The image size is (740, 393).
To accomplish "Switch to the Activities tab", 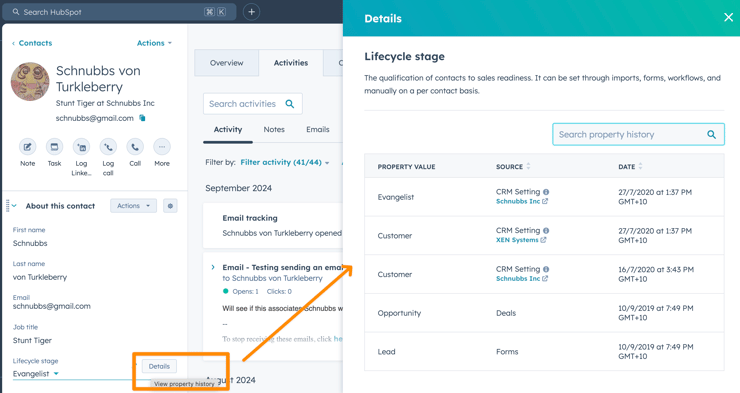I will (x=291, y=63).
